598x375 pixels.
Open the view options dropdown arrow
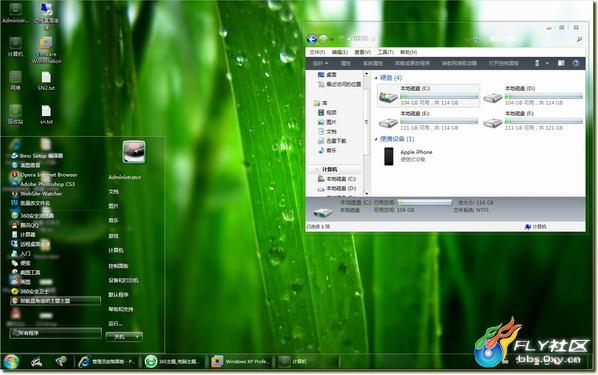click(547, 63)
